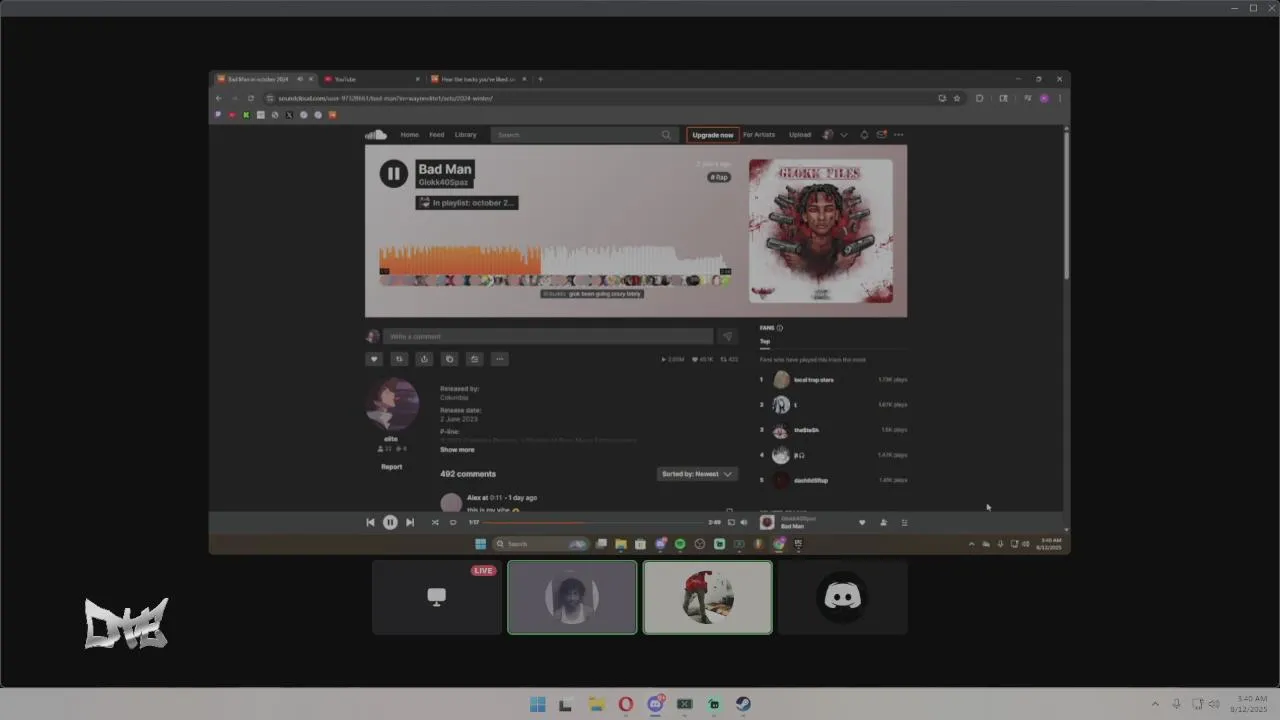The width and height of the screenshot is (1280, 720).
Task: Click the magnifier icon in SoundCloud search
Action: 666,135
